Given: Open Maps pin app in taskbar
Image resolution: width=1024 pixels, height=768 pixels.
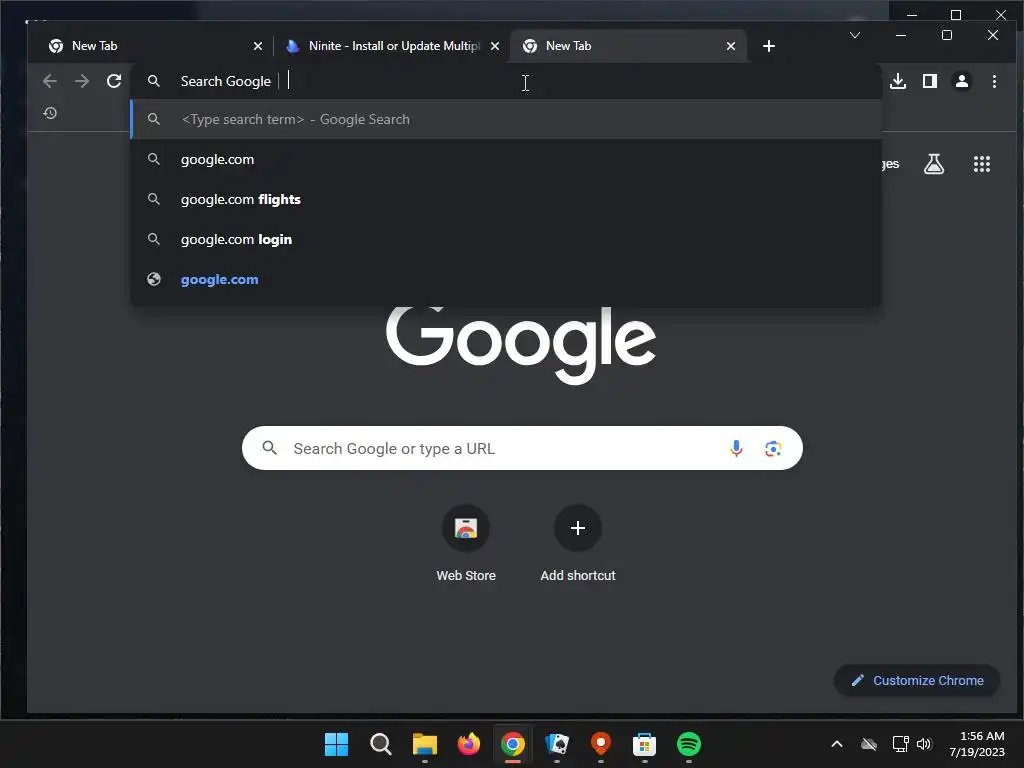Looking at the screenshot, I should pyautogui.click(x=601, y=744).
